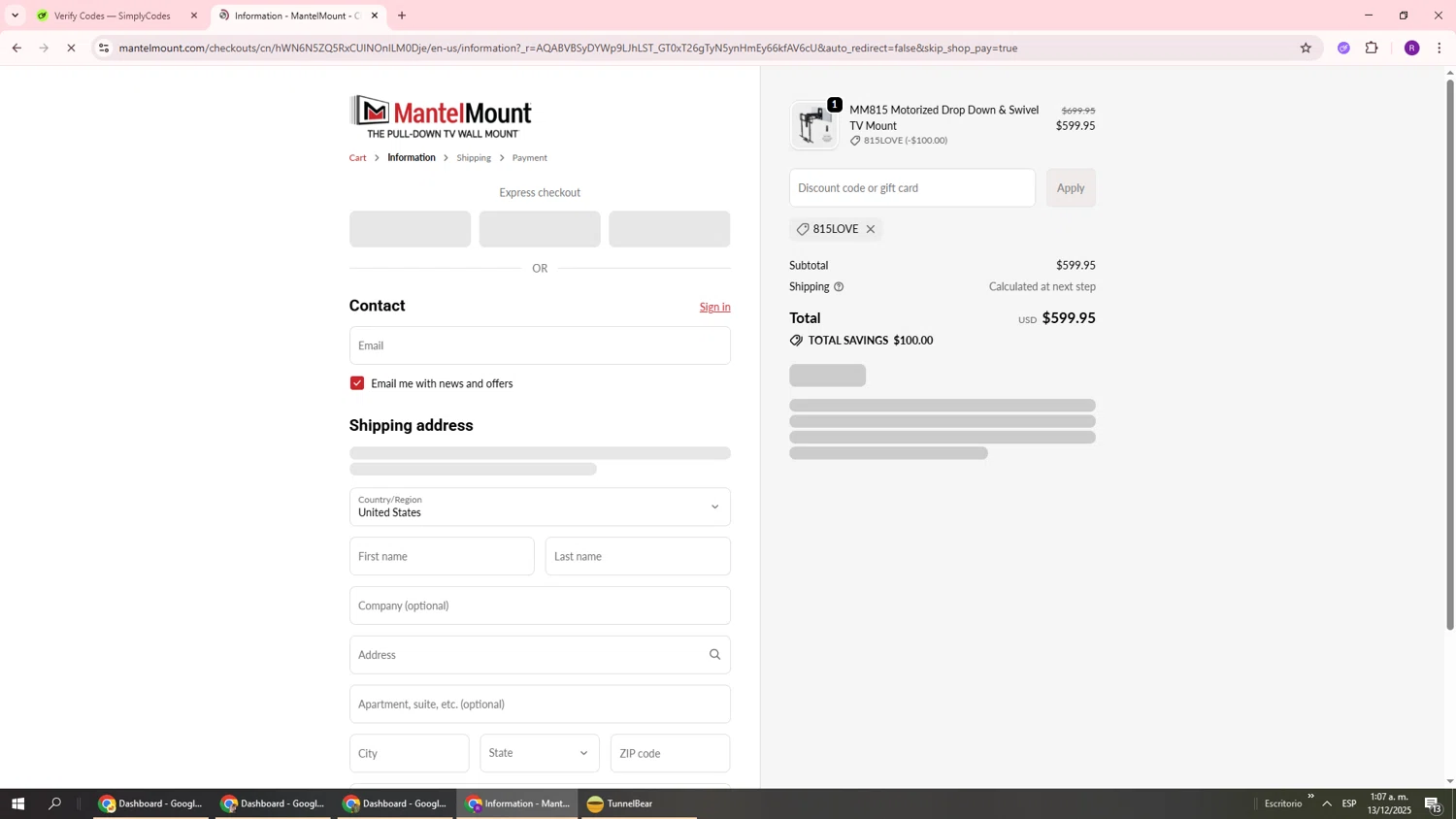
Task: Go back to the previous page
Action: click(x=17, y=48)
